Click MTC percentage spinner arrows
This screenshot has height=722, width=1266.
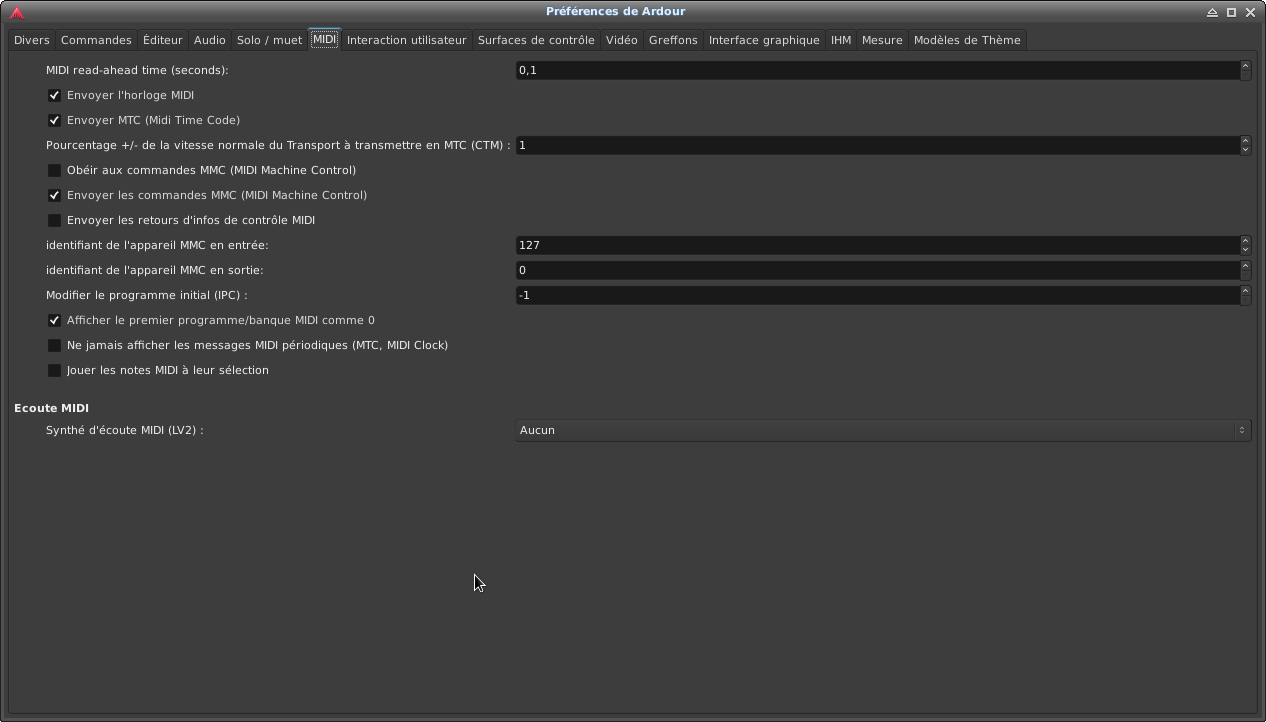tap(1245, 145)
